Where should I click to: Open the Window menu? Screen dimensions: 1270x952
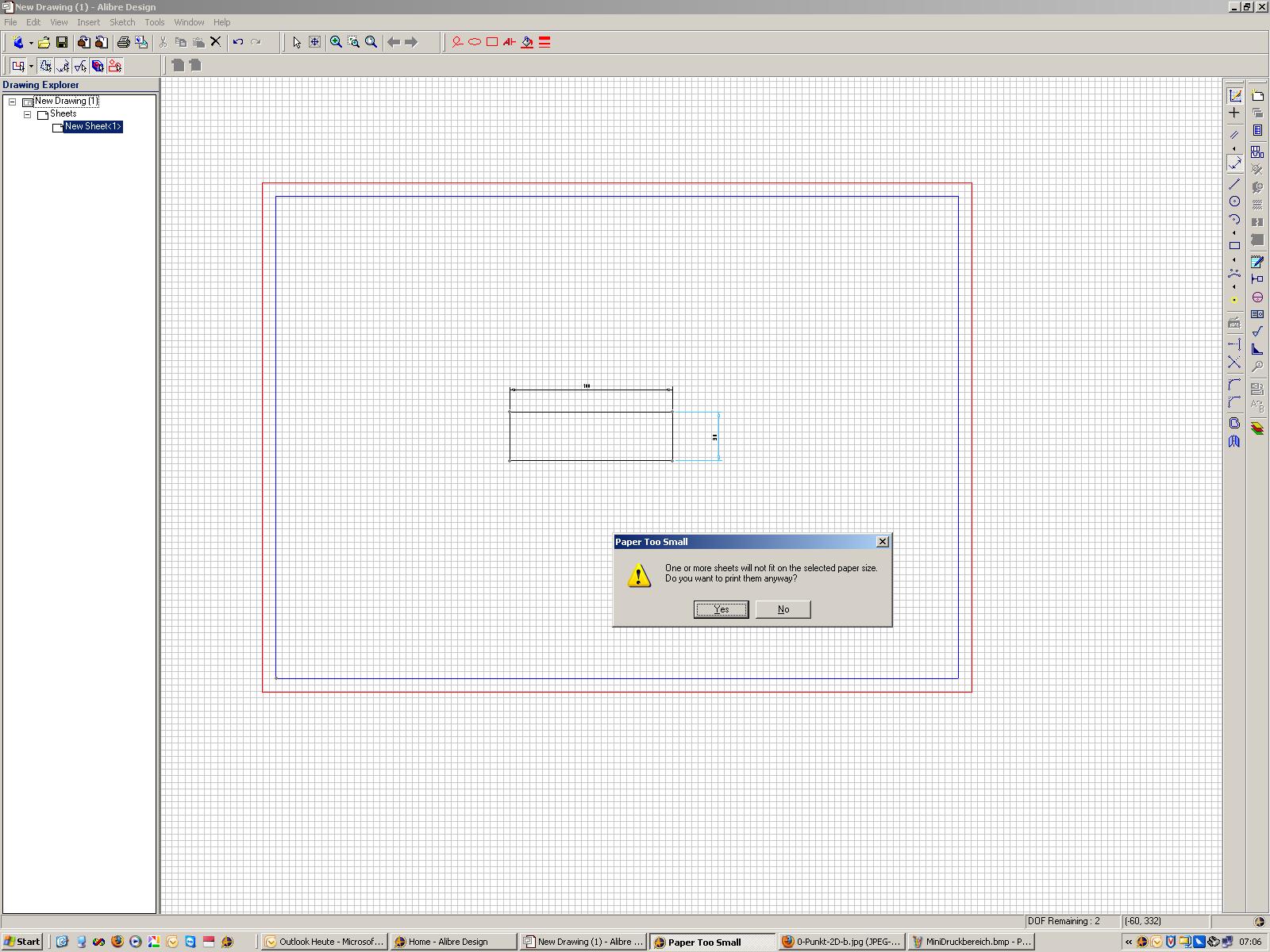[x=189, y=22]
